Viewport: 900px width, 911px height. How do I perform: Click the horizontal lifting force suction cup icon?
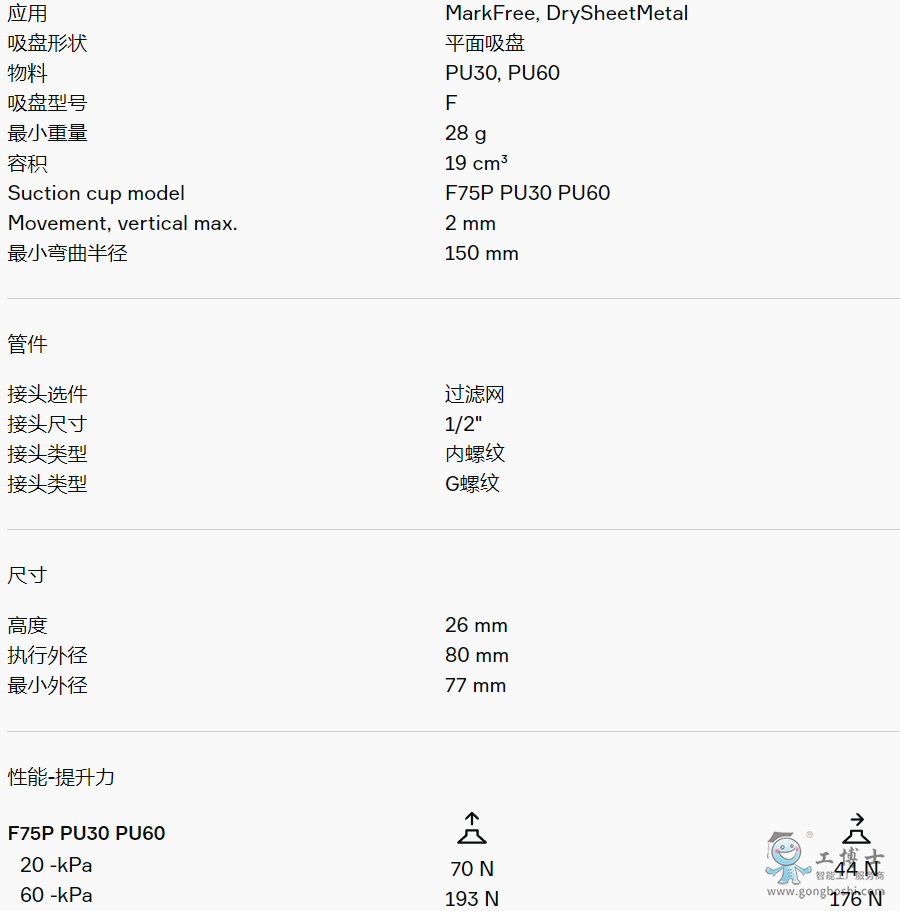(x=855, y=828)
